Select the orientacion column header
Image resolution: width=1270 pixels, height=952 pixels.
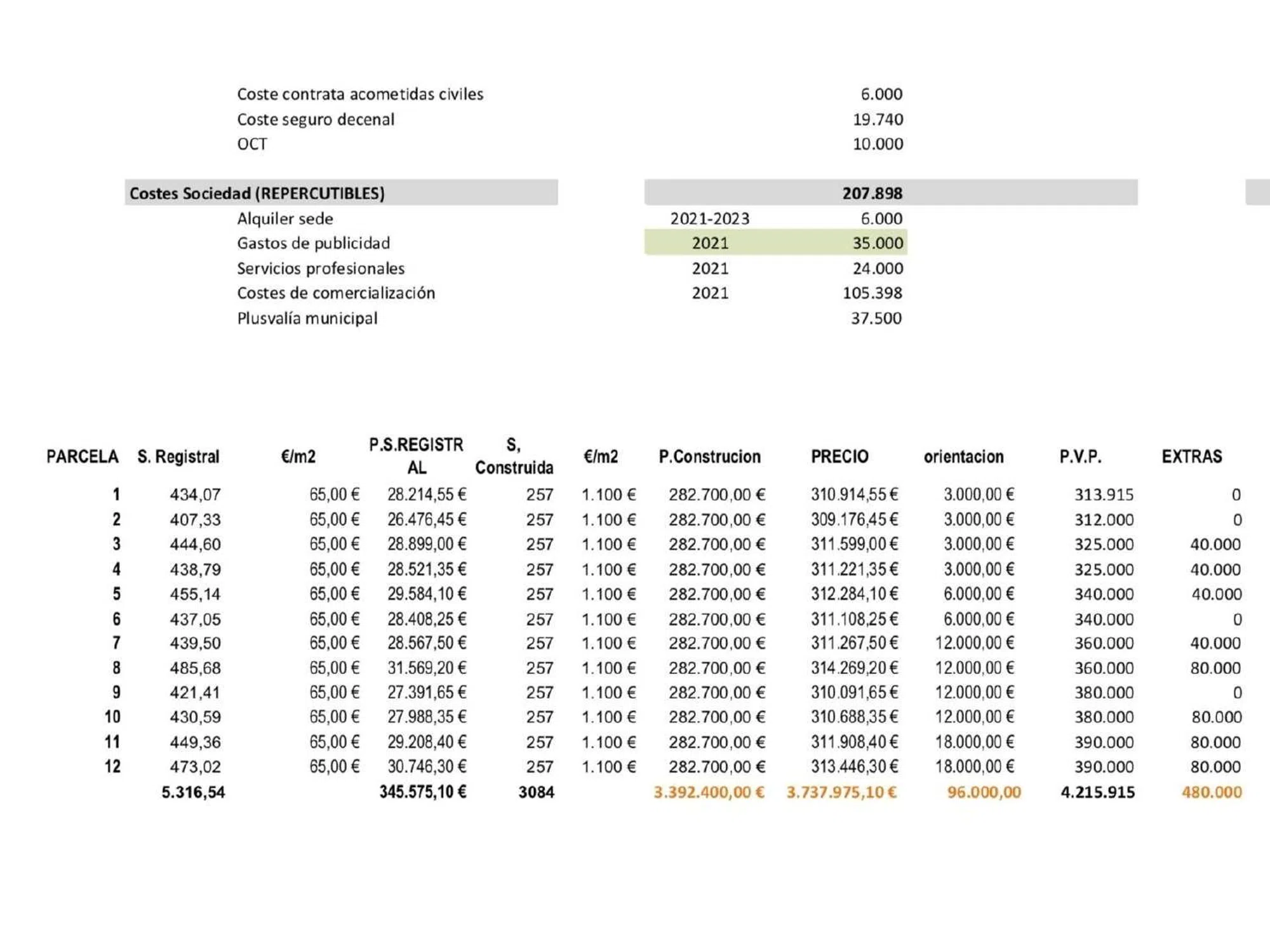[x=963, y=456]
